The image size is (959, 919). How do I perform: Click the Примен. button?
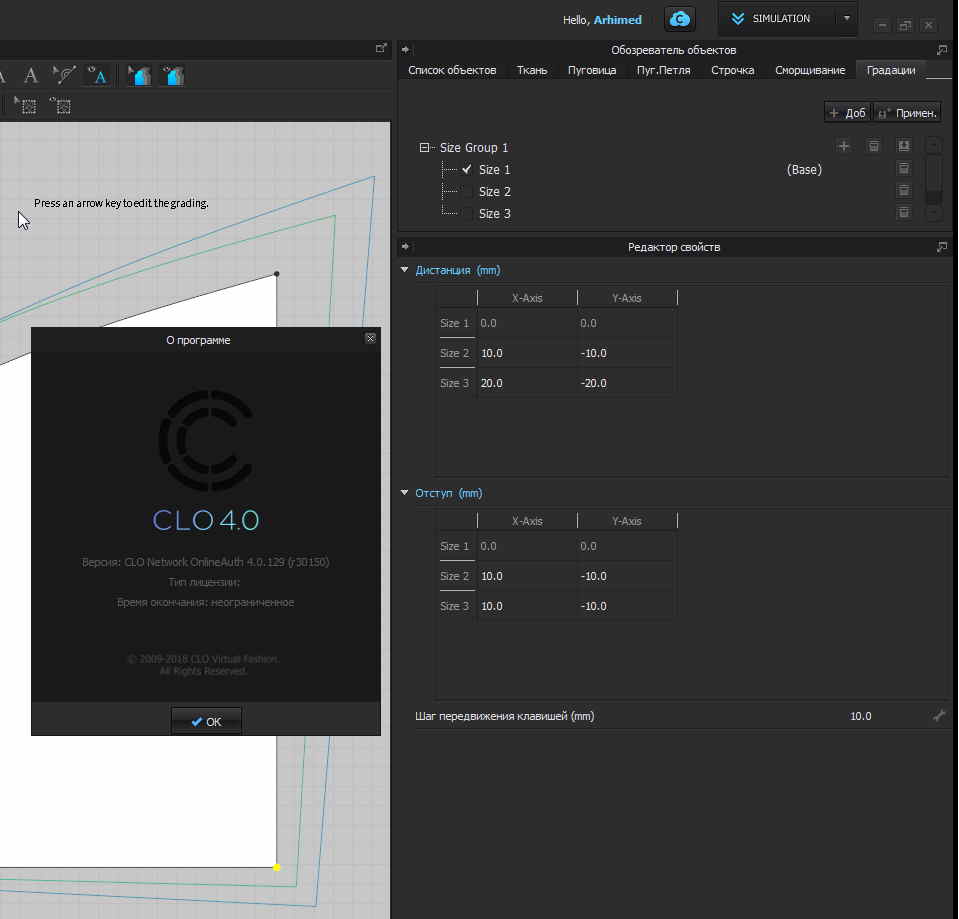tap(907, 113)
